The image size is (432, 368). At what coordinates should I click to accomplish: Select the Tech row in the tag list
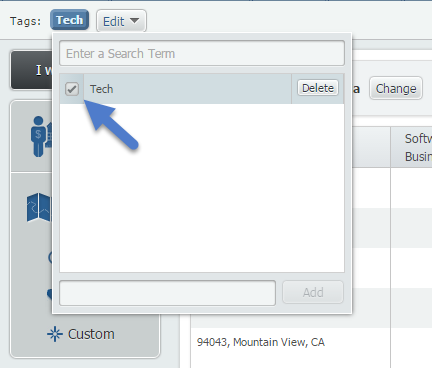187,89
